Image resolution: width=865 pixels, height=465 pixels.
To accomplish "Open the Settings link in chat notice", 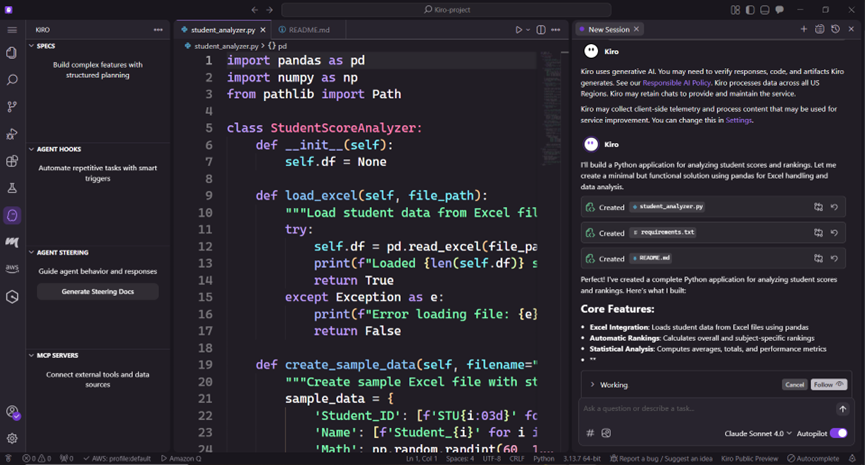I will [738, 120].
